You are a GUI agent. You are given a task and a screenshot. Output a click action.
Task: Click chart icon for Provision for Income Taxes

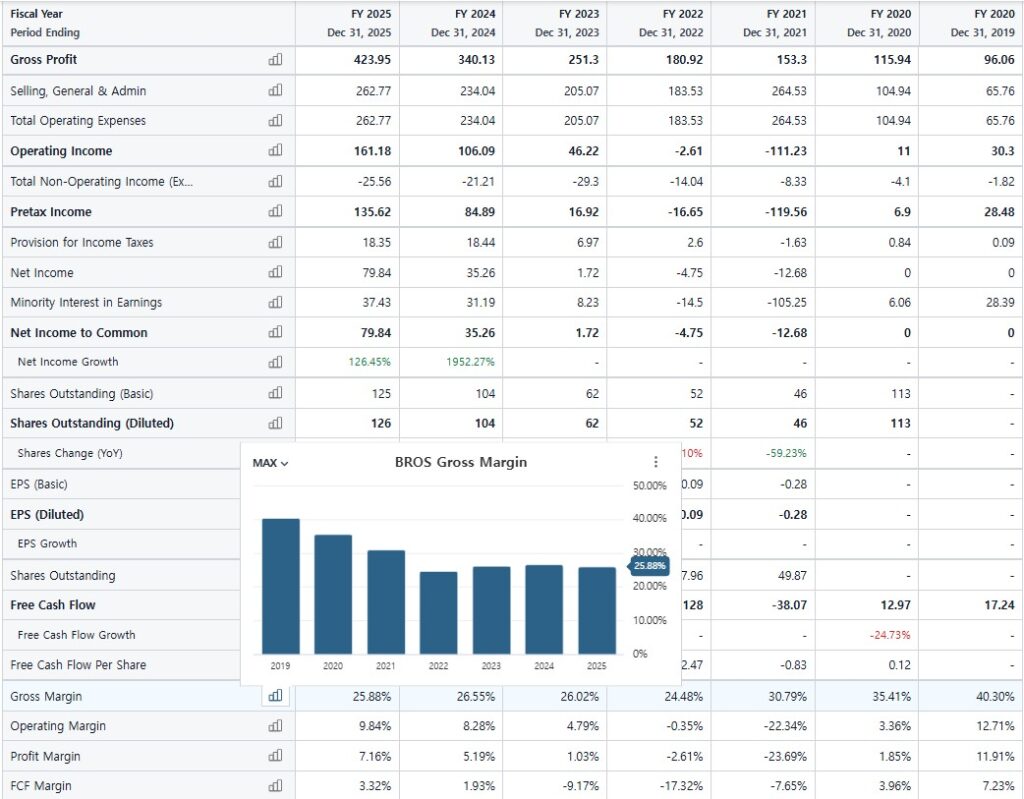[x=275, y=242]
